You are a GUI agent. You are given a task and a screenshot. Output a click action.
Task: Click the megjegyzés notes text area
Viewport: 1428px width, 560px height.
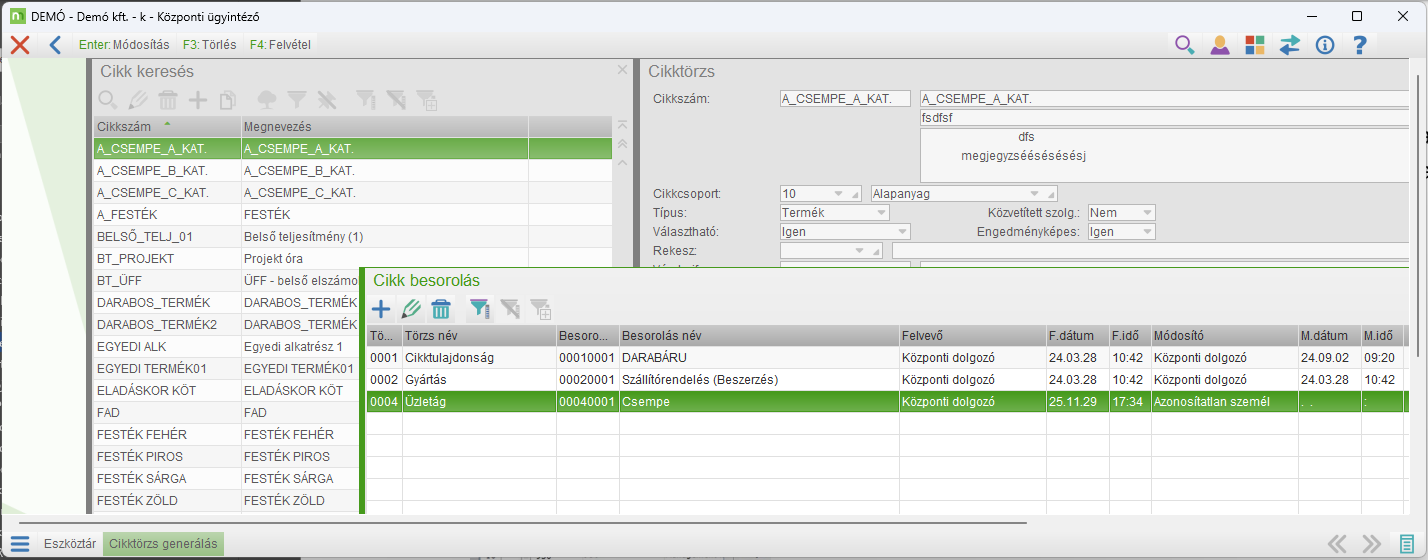[x=1165, y=155]
